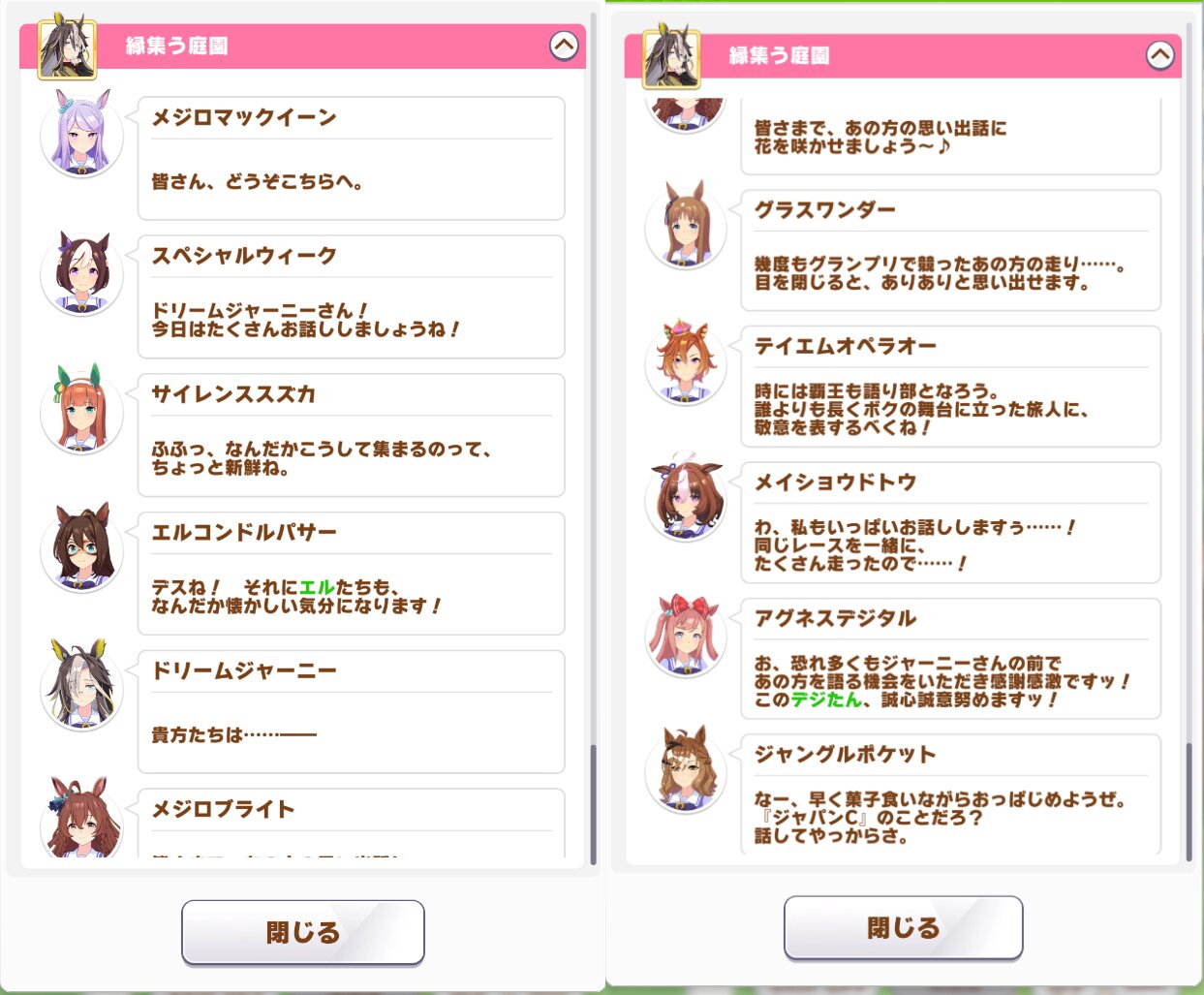1204x995 pixels.
Task: Click the left 閉じる button
Action: coord(303,932)
